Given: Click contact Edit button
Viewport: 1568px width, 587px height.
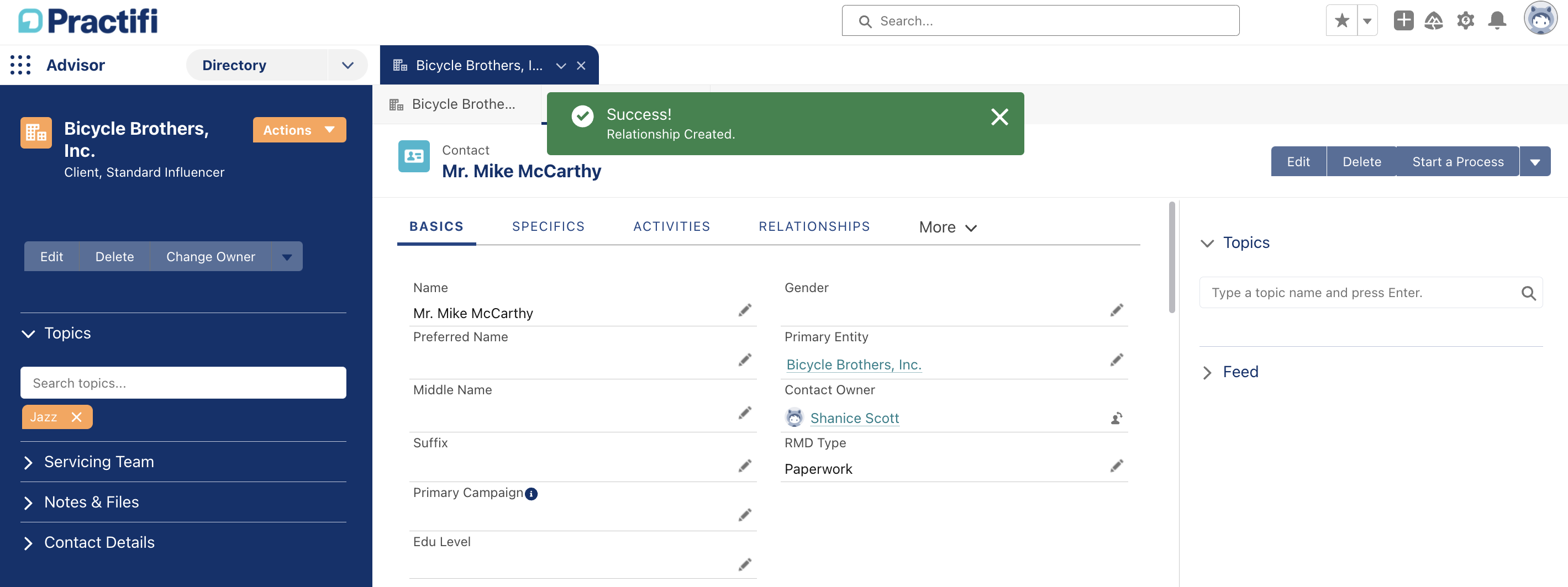Looking at the screenshot, I should point(1298,161).
